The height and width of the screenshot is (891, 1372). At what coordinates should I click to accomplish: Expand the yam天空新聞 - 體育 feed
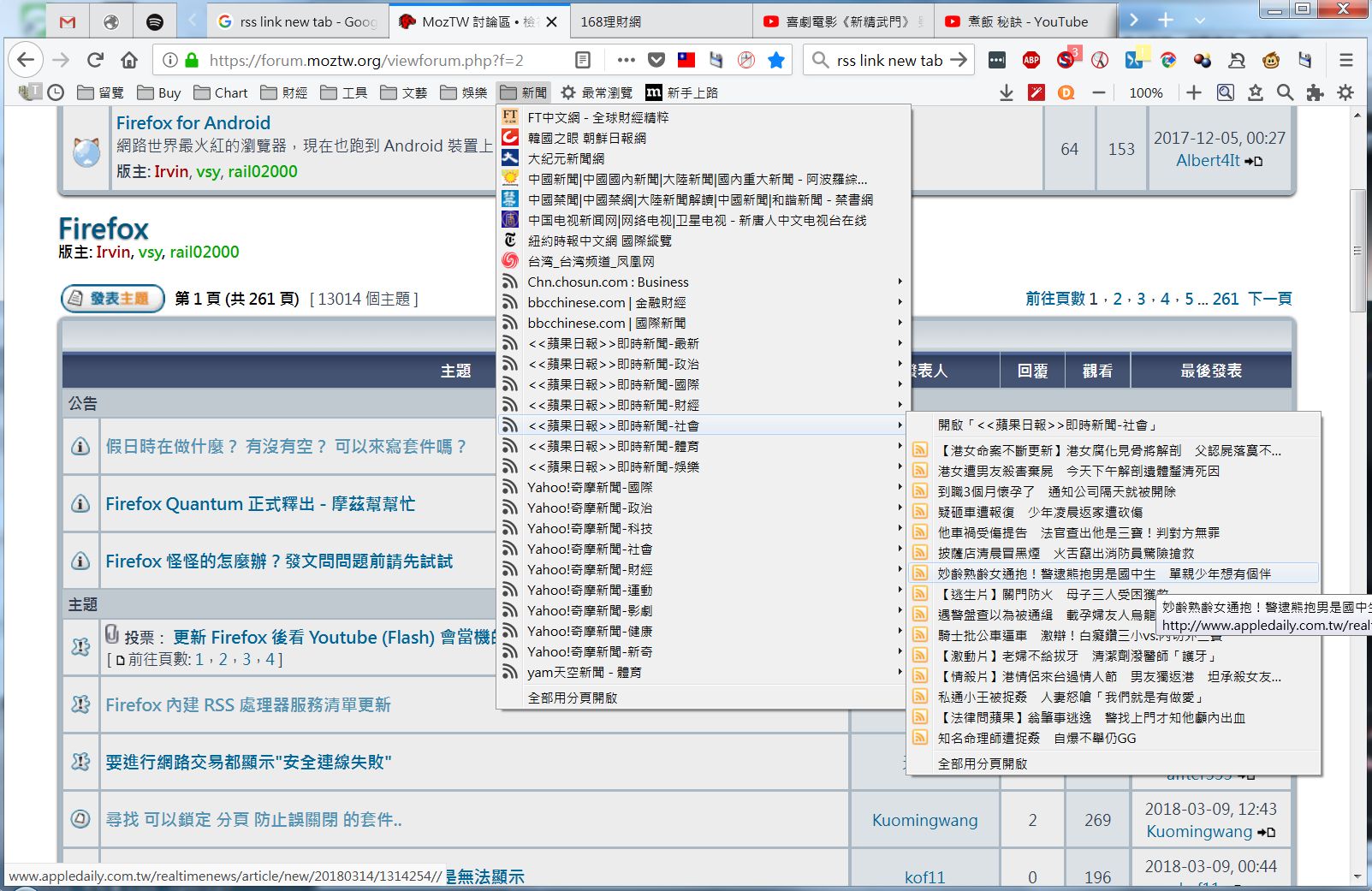click(704, 672)
